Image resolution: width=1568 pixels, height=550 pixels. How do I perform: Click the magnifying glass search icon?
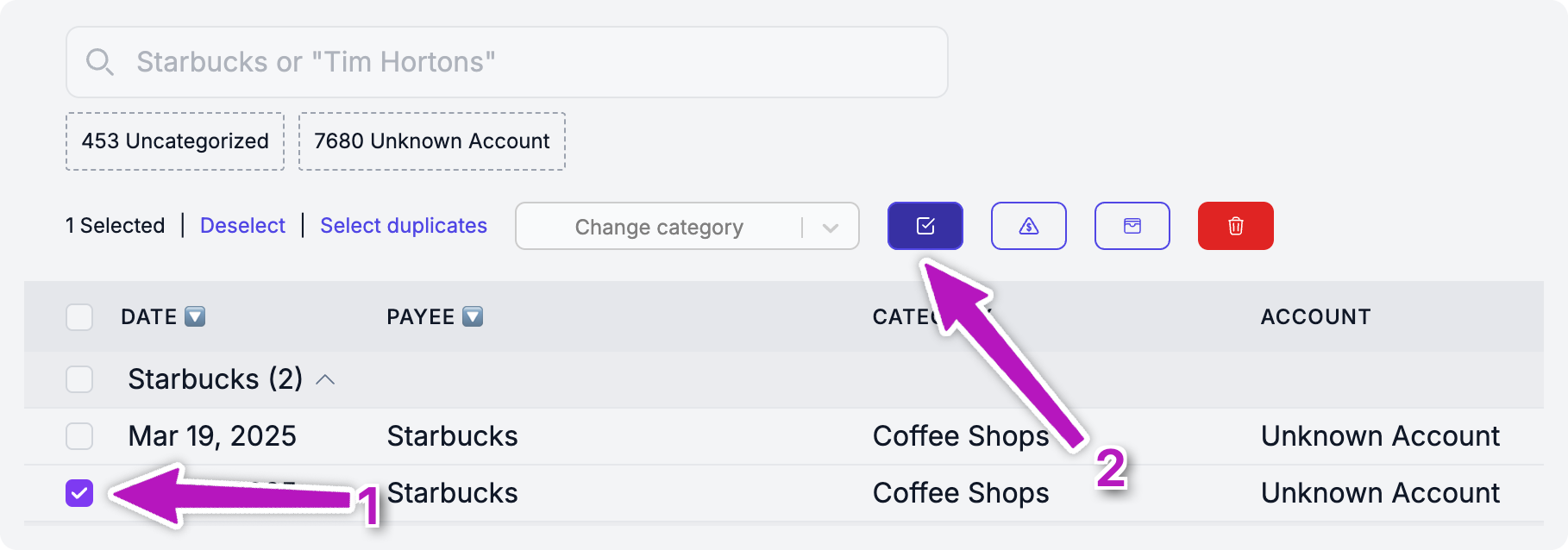coord(99,62)
